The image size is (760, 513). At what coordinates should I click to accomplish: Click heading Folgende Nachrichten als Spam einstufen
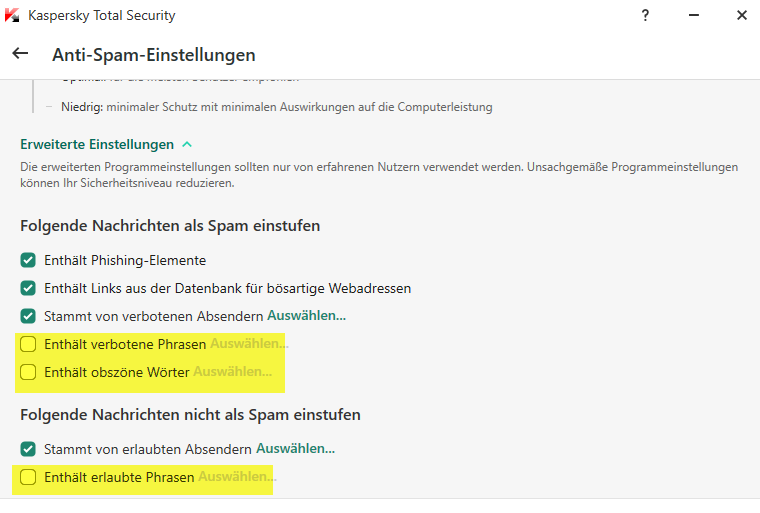[170, 226]
